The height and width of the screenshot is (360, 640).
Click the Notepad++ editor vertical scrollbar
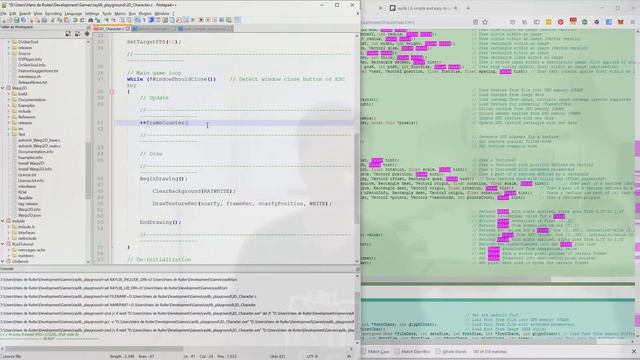click(357, 179)
